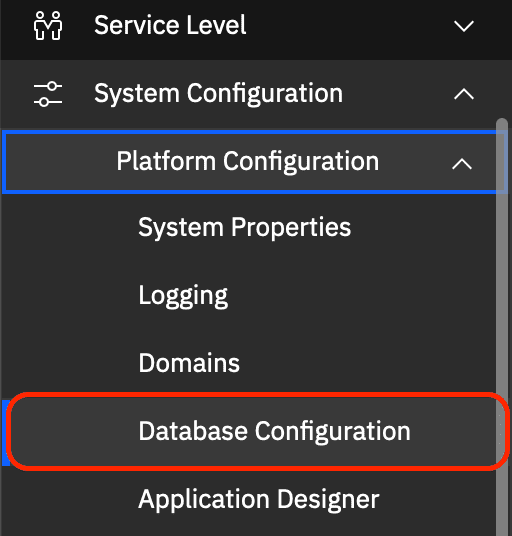The width and height of the screenshot is (512, 536).
Task: Open the Domains entry
Action: point(189,363)
